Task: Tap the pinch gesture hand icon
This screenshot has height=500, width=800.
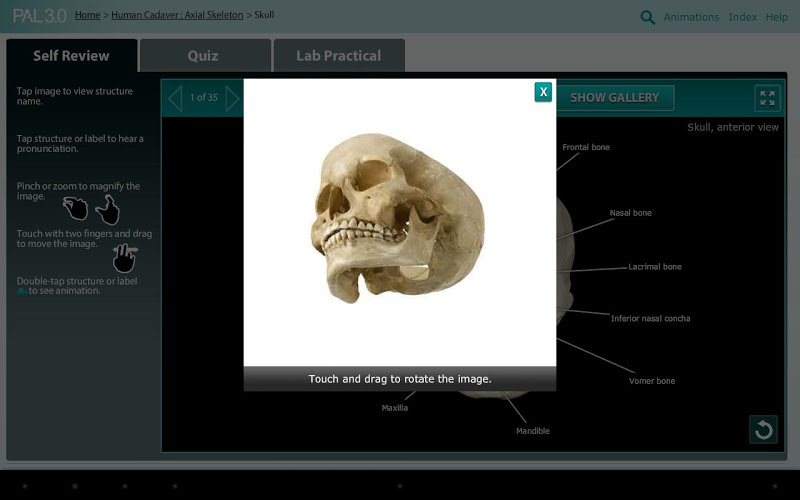Action: (x=76, y=208)
